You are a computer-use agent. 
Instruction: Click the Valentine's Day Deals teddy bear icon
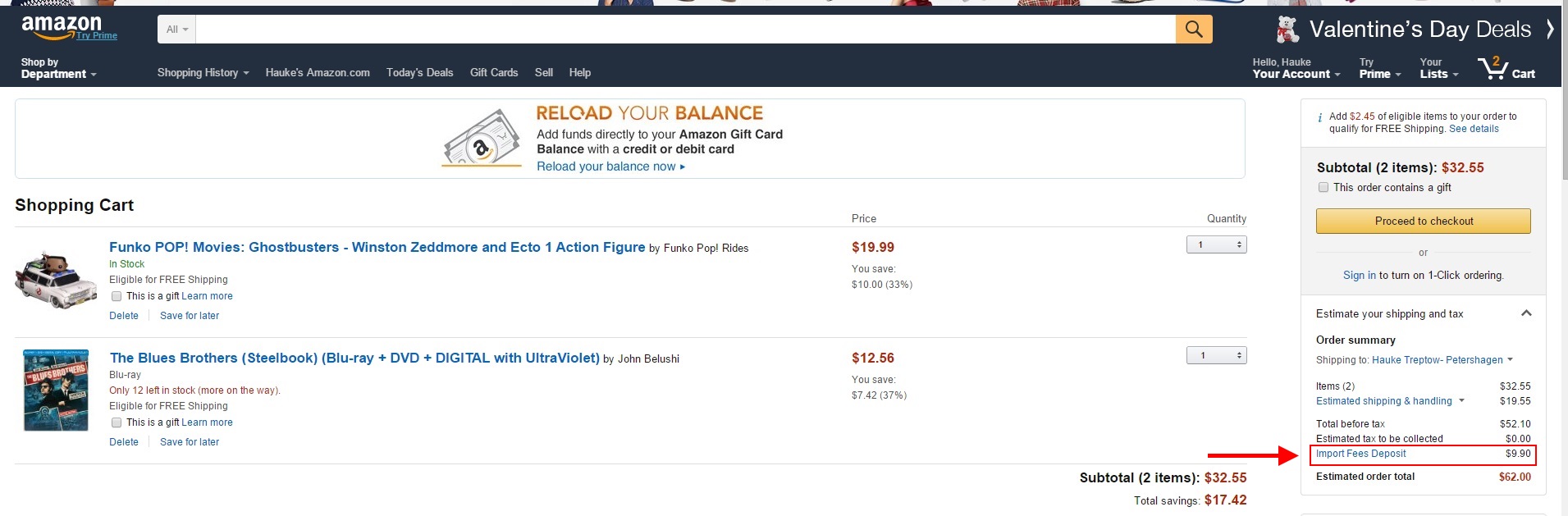coord(1287,30)
